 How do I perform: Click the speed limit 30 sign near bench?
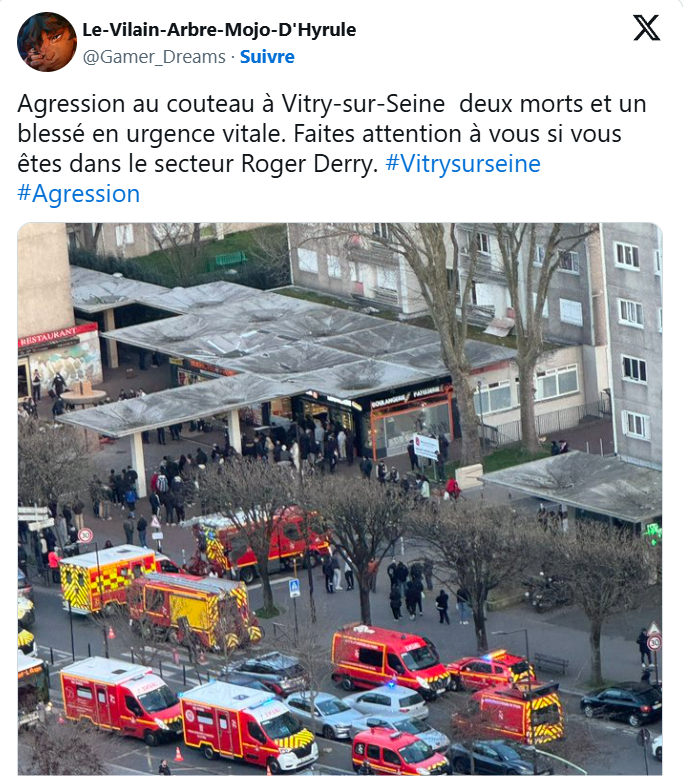[654, 643]
